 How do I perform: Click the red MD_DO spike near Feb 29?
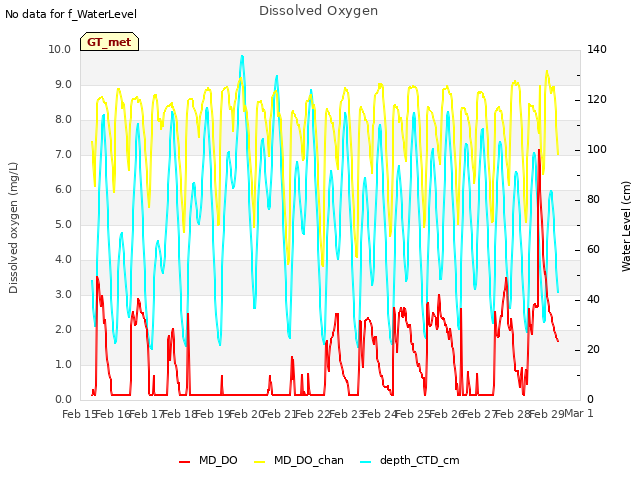coord(539,151)
